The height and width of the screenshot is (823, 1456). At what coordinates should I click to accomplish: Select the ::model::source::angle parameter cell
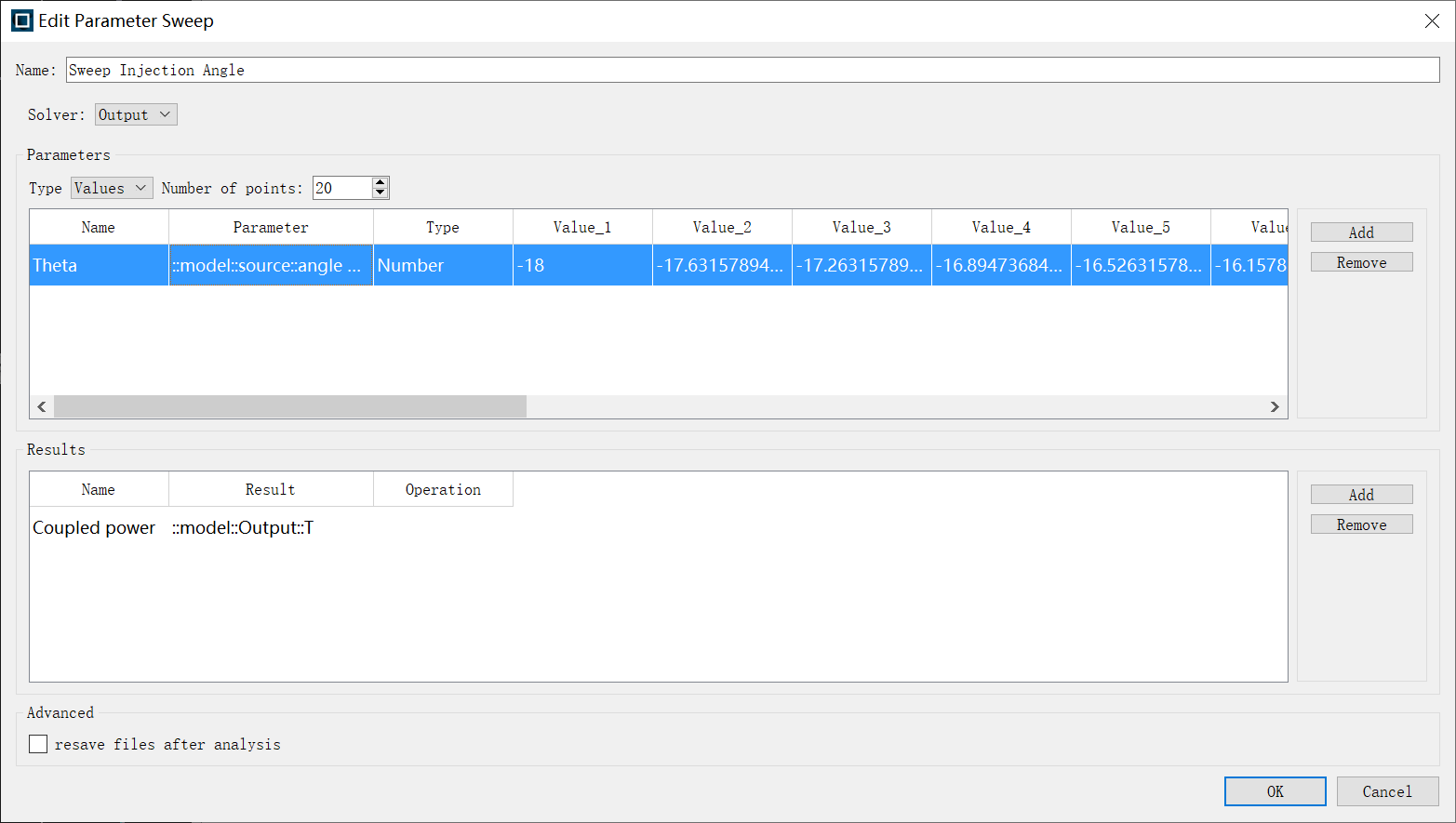tap(271, 265)
